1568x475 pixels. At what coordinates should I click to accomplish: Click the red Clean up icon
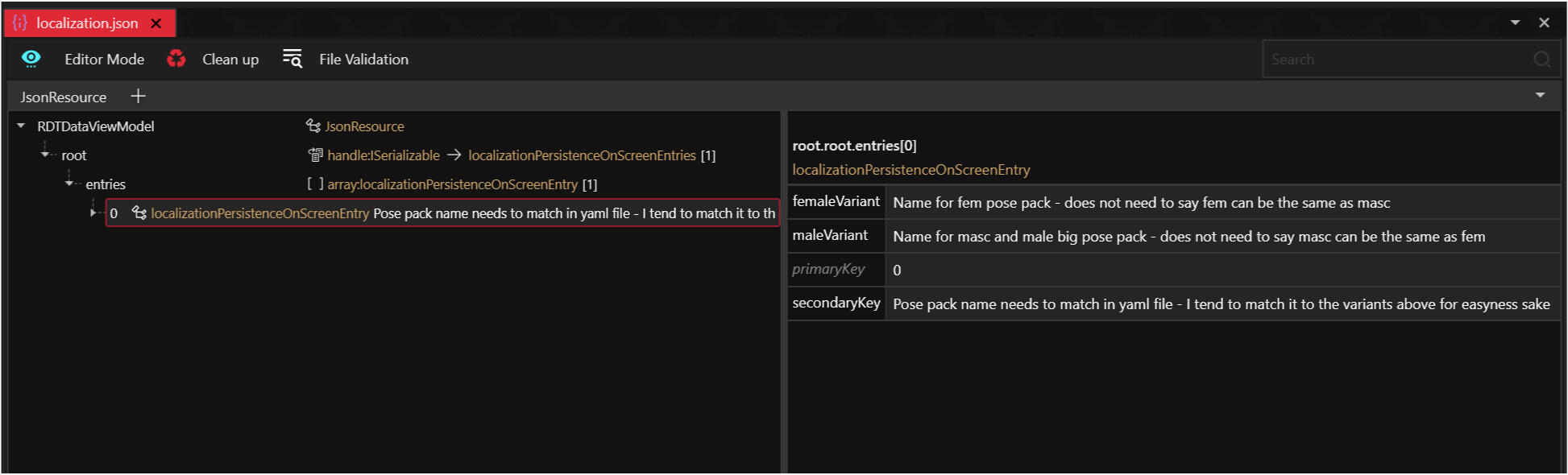point(176,59)
